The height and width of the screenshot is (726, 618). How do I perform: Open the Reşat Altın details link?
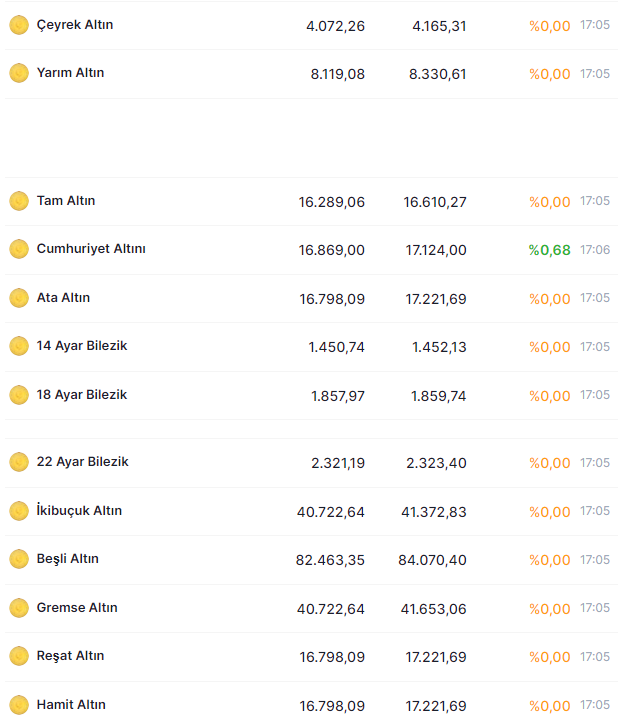pos(70,656)
